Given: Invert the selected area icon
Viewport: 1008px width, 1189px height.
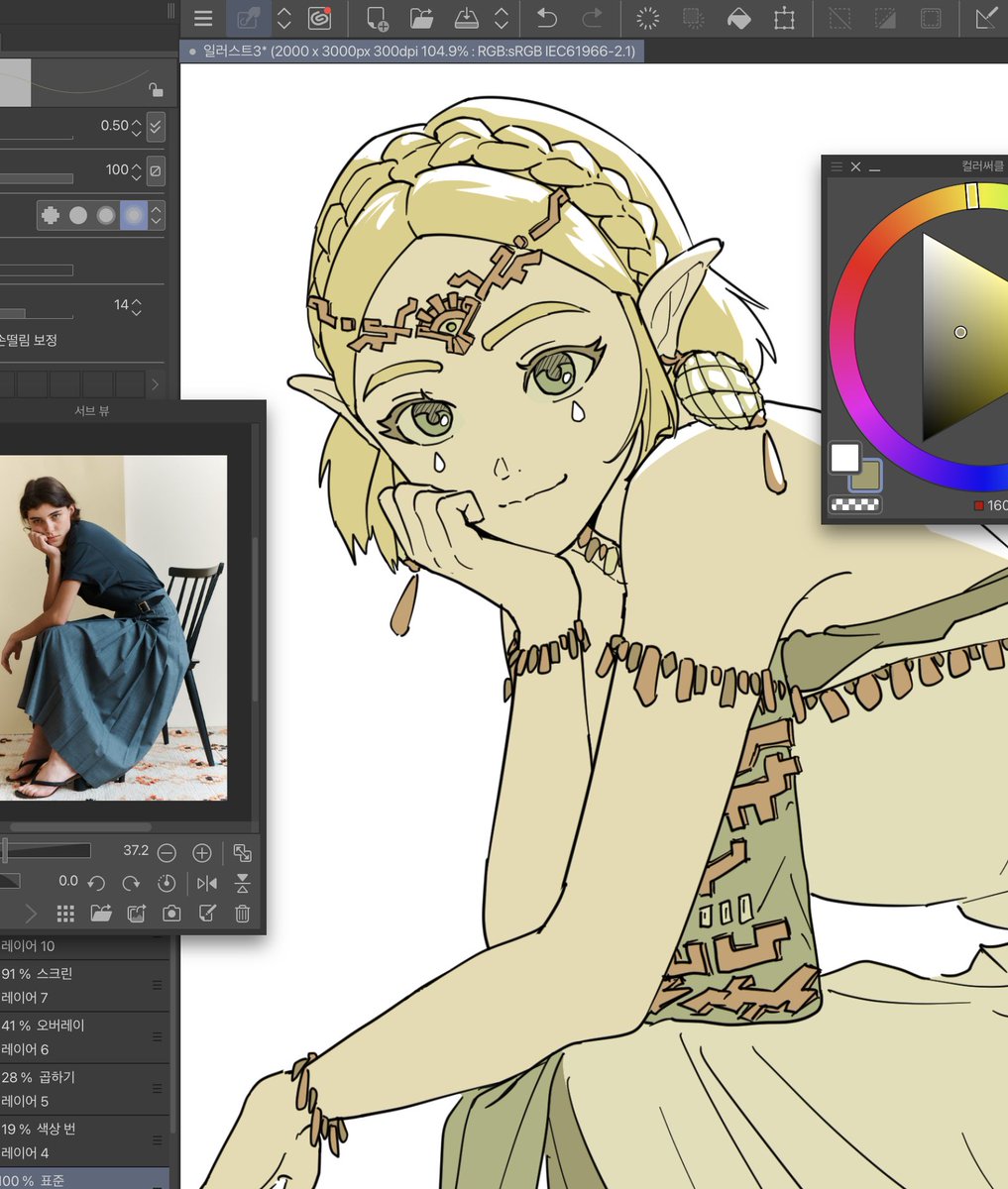Looking at the screenshot, I should (885, 18).
